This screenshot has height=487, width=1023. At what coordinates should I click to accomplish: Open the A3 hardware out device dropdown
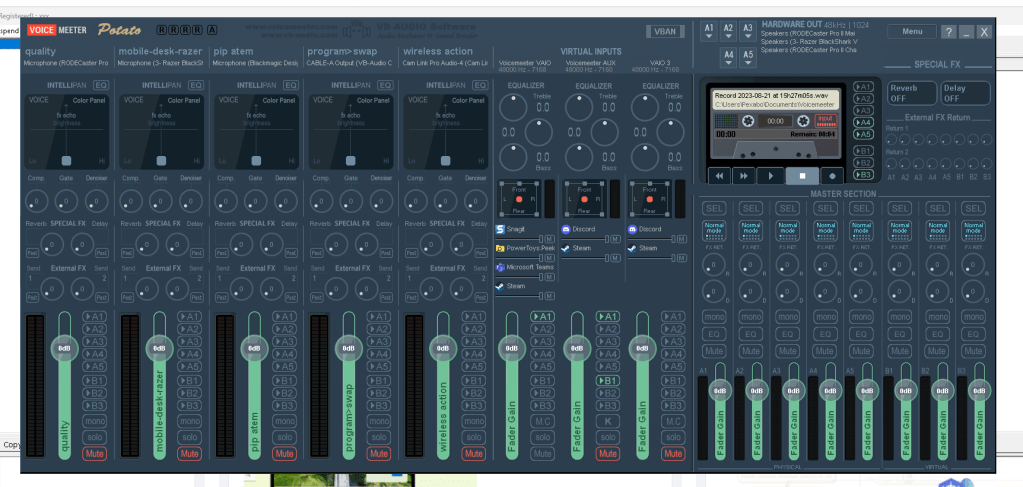[x=748, y=30]
